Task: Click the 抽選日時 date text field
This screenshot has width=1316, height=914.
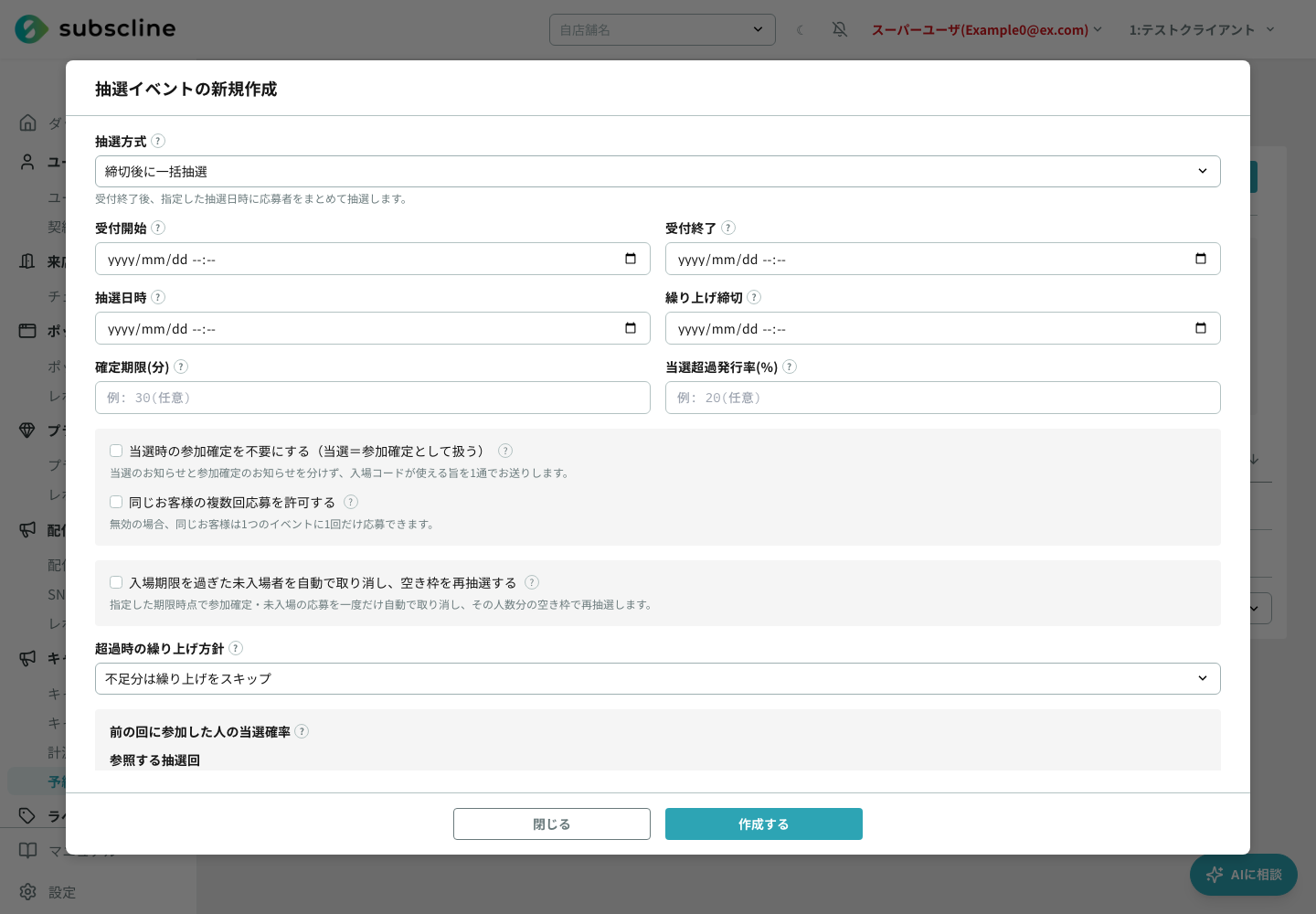Action: pyautogui.click(x=373, y=328)
